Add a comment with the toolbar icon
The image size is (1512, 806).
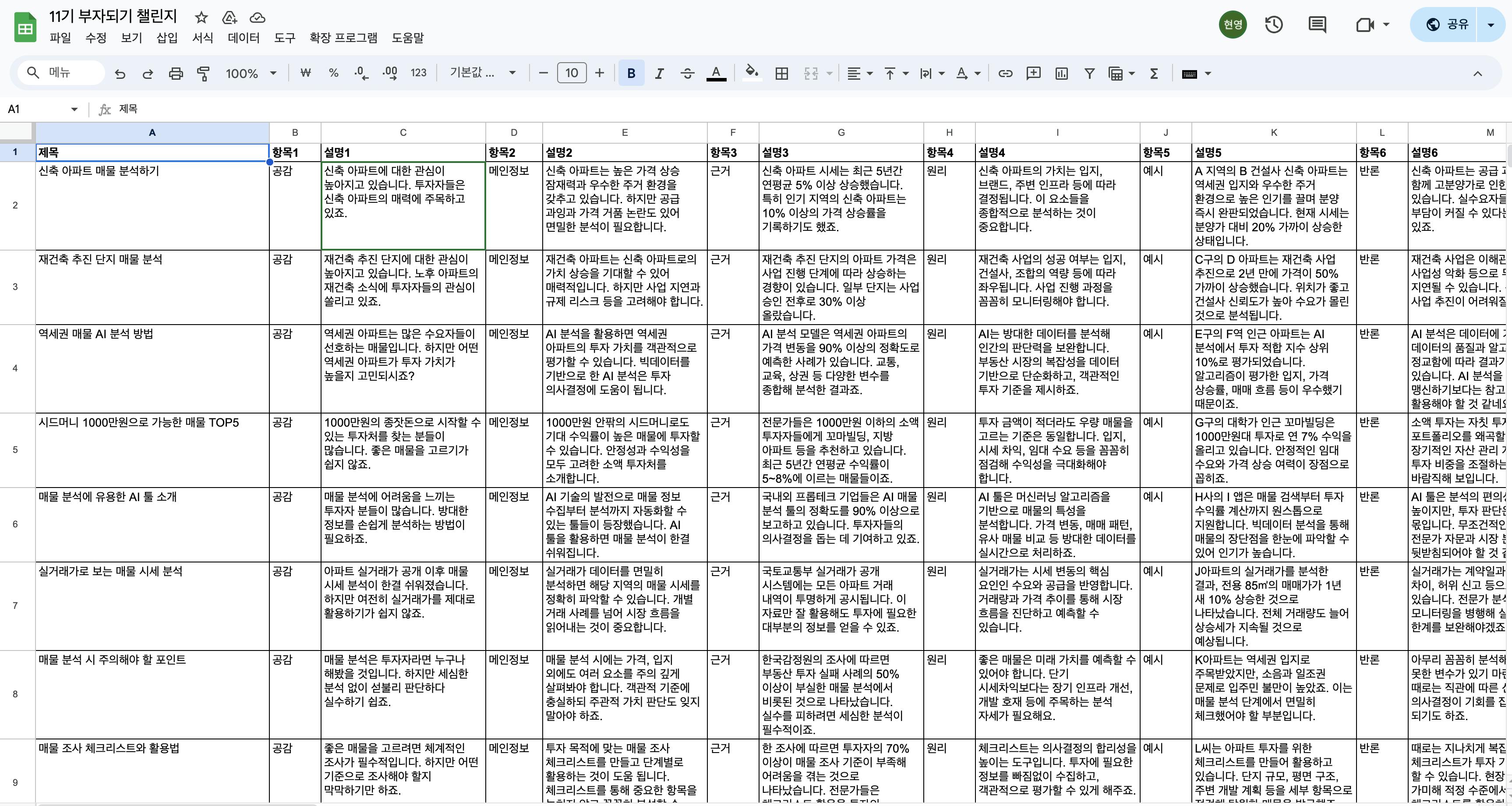[x=1033, y=74]
